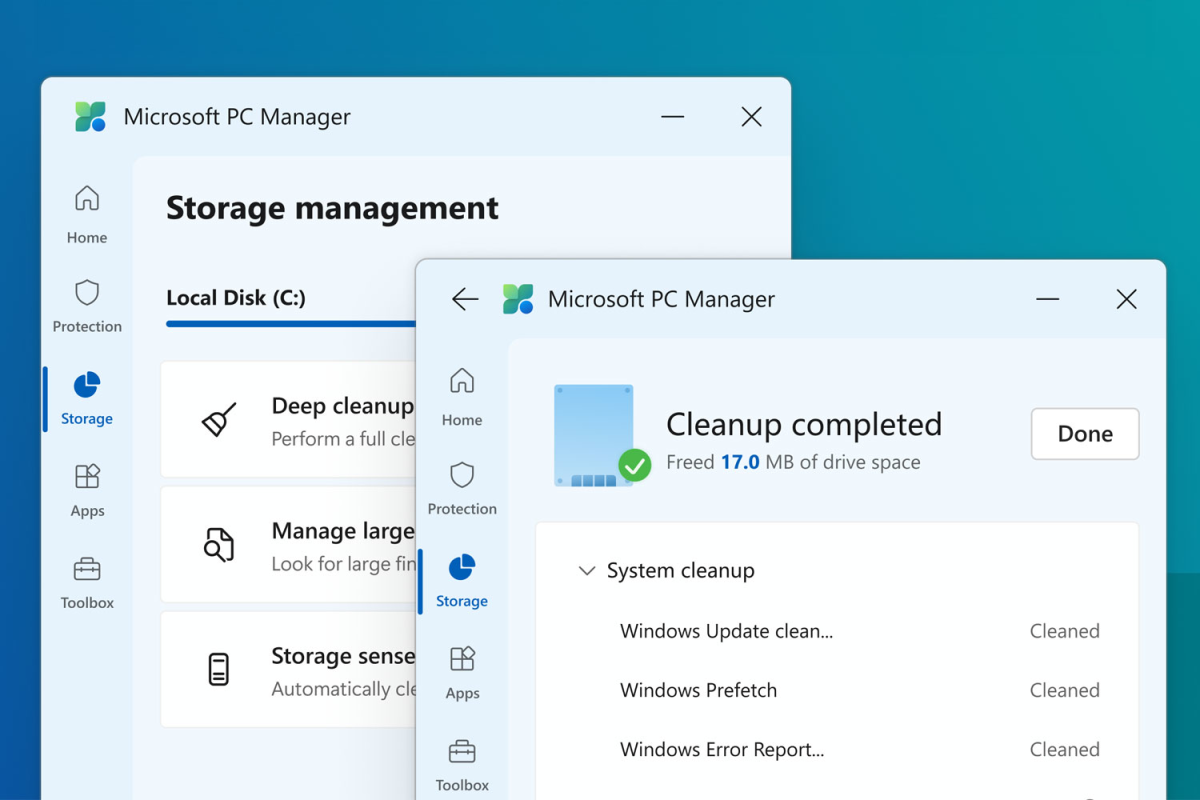This screenshot has width=1200, height=800.
Task: Open Apps in Cleanup completed window sidebar
Action: [462, 660]
